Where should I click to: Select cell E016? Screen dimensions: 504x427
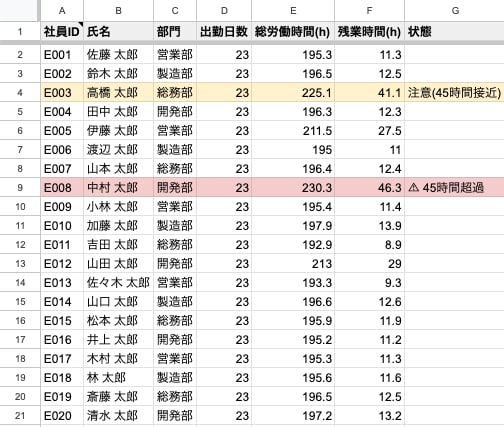click(x=62, y=339)
